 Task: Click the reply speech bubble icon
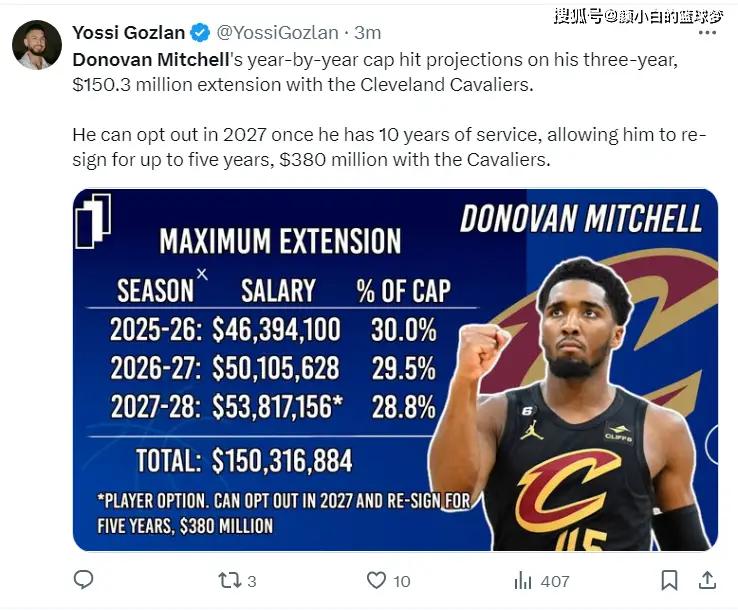(x=84, y=580)
